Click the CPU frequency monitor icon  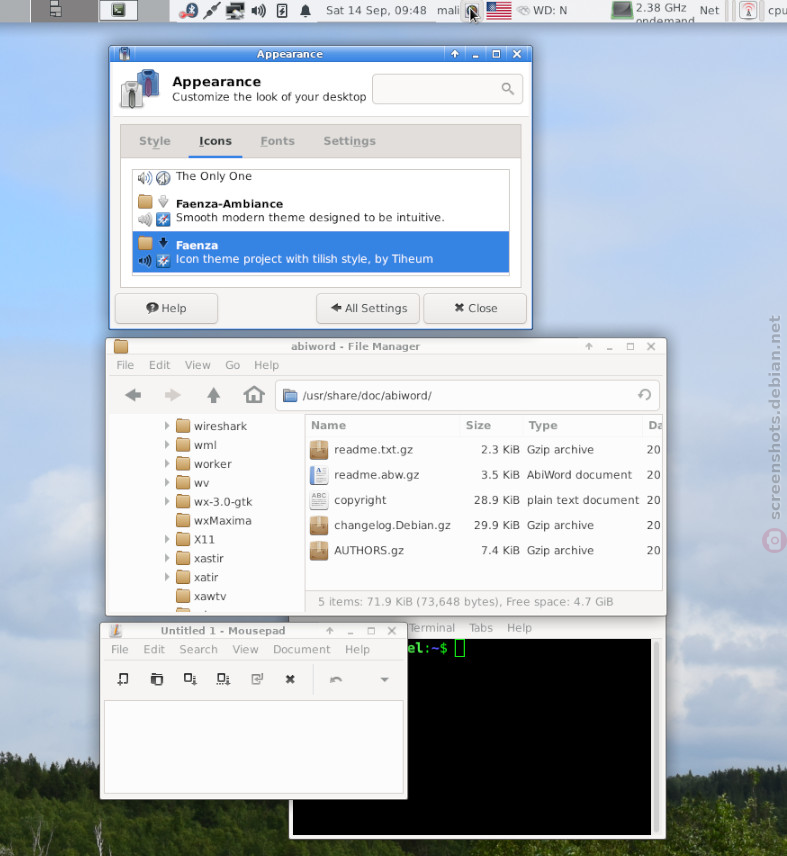(x=621, y=10)
